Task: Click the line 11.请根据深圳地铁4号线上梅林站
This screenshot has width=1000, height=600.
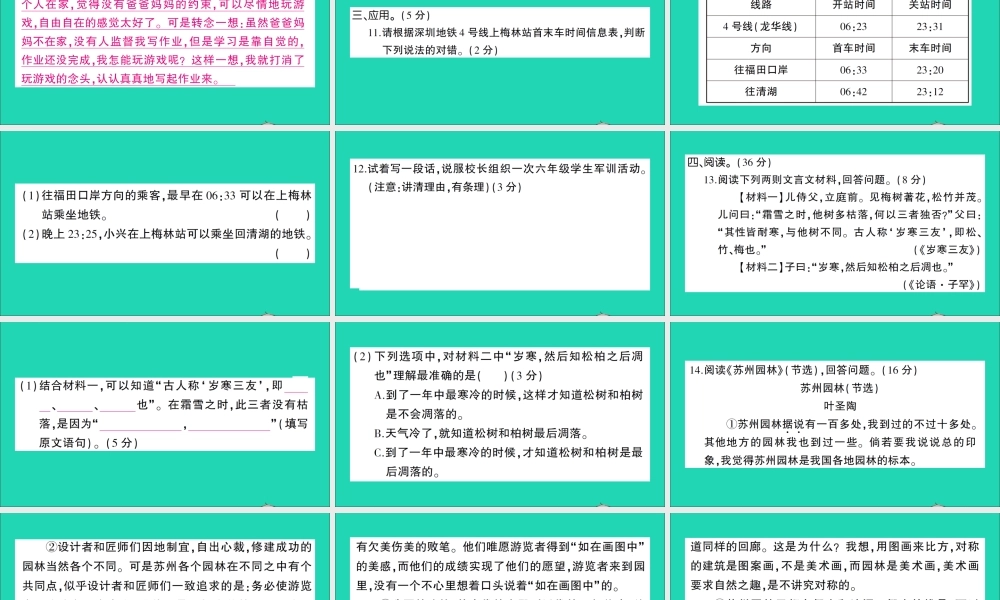Action: point(506,32)
